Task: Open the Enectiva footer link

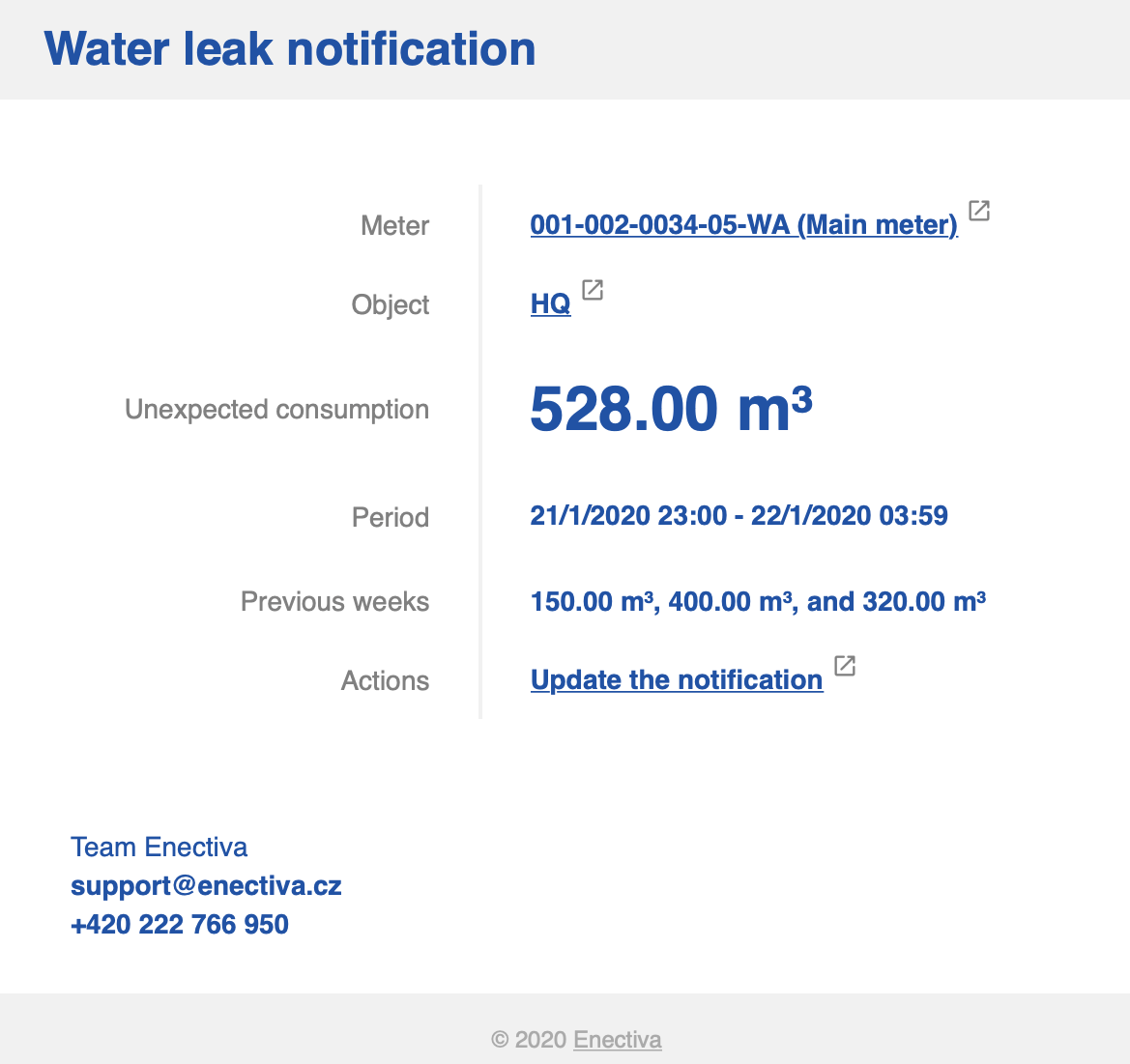Action: 617,1040
